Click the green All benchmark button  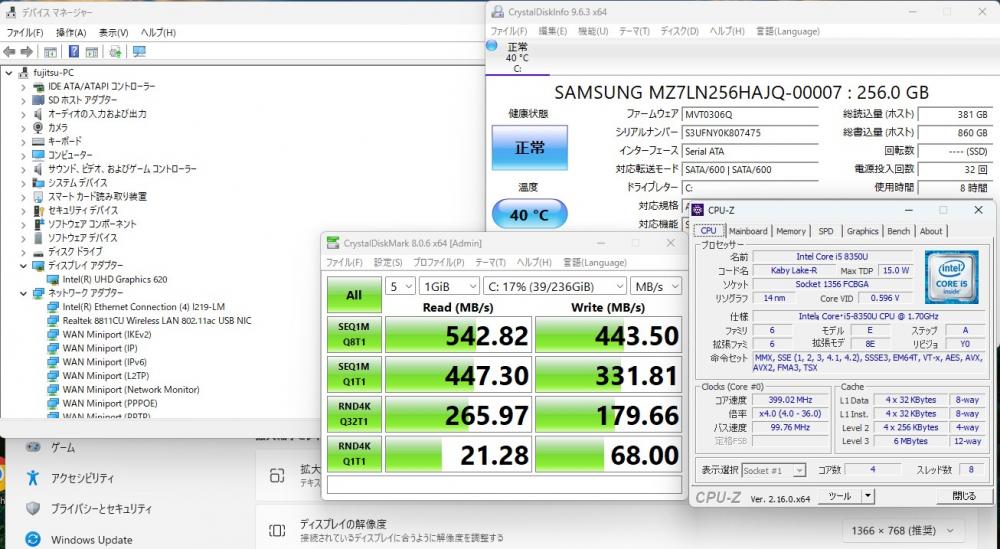353,295
